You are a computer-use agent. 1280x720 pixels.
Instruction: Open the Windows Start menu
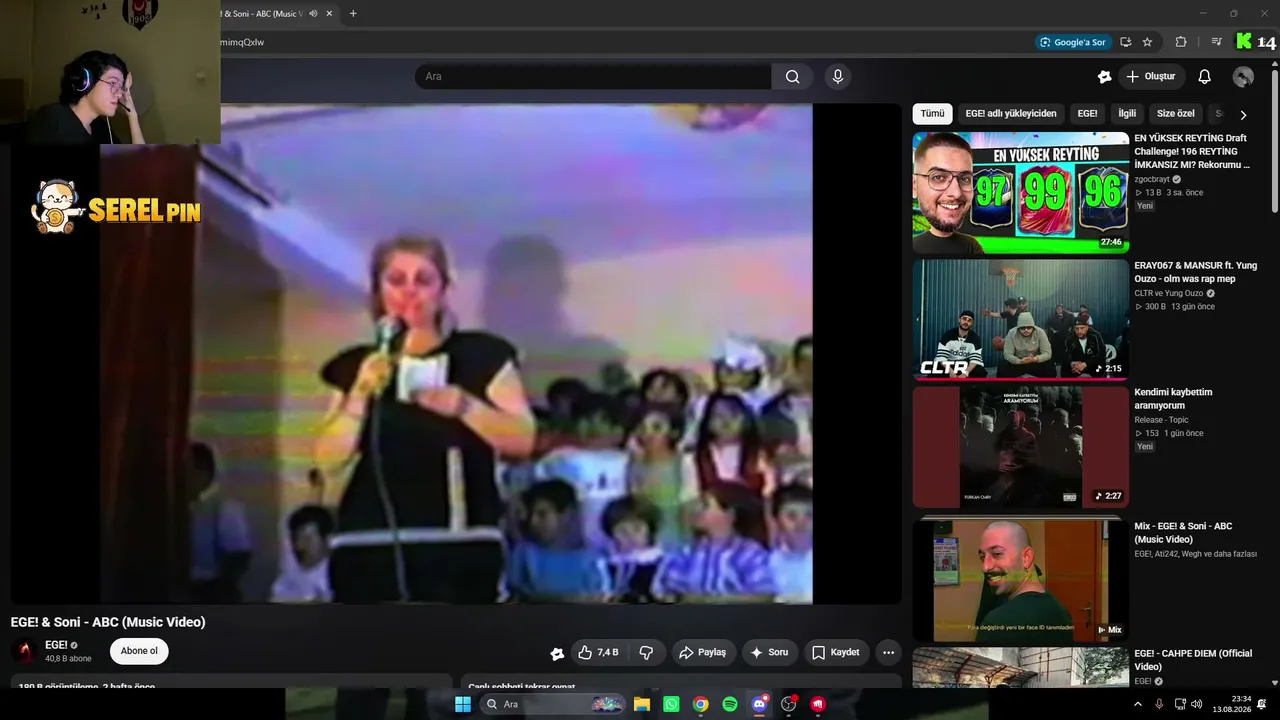(x=463, y=704)
